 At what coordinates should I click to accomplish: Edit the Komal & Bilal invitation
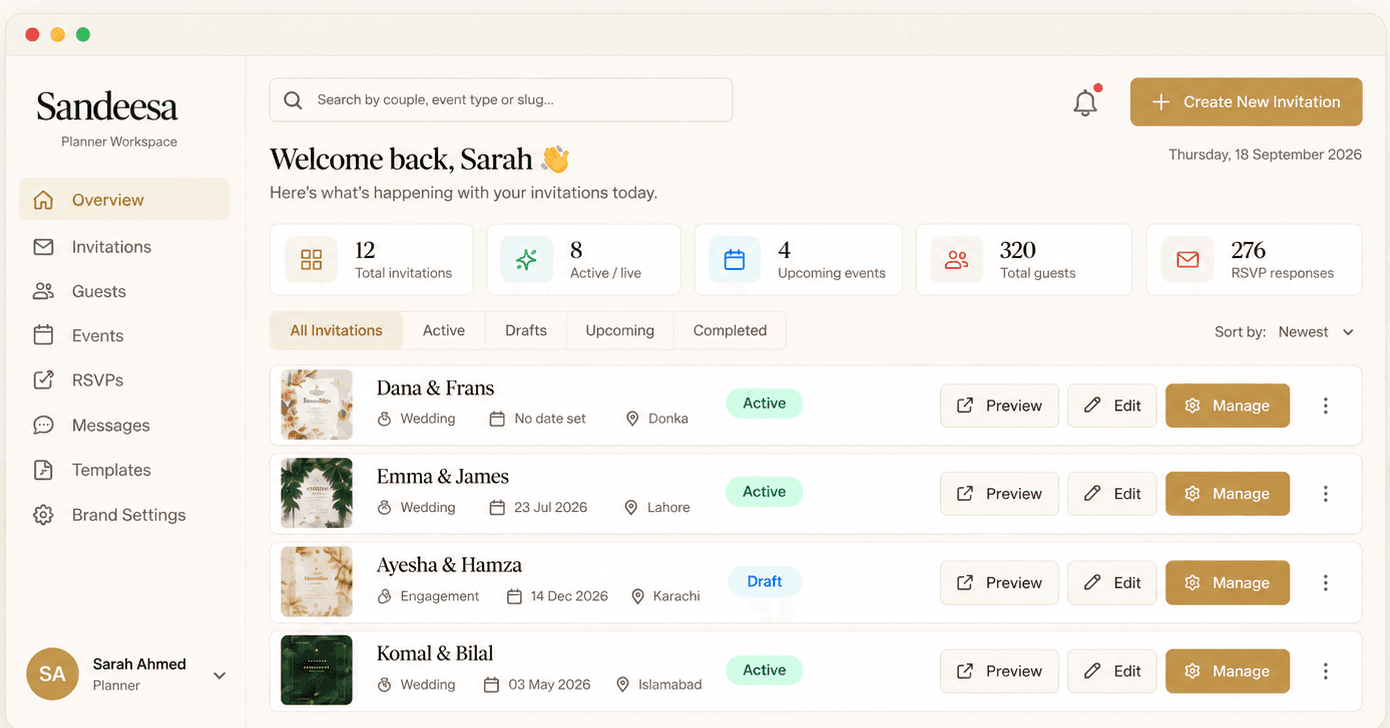(x=1112, y=671)
